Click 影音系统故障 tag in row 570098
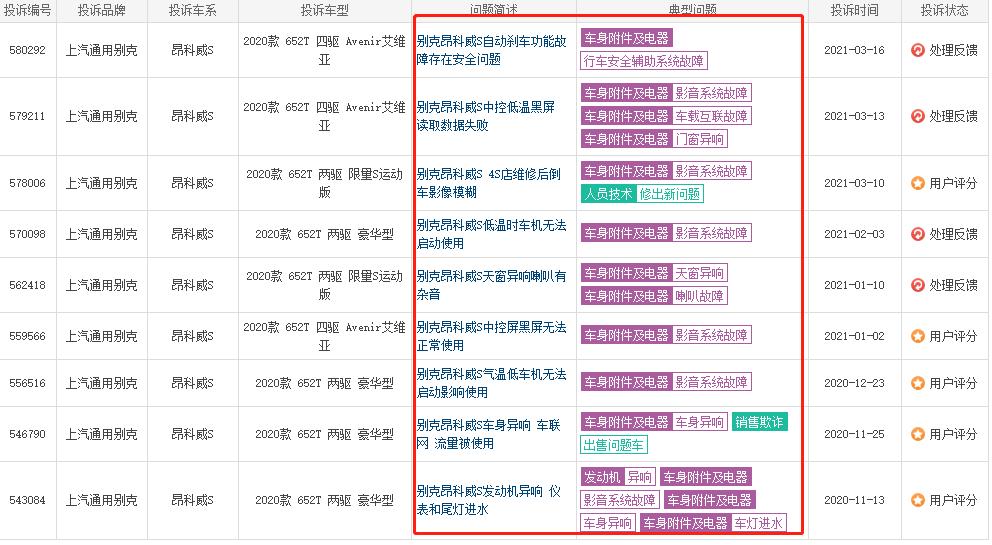The image size is (992, 545). coord(711,233)
